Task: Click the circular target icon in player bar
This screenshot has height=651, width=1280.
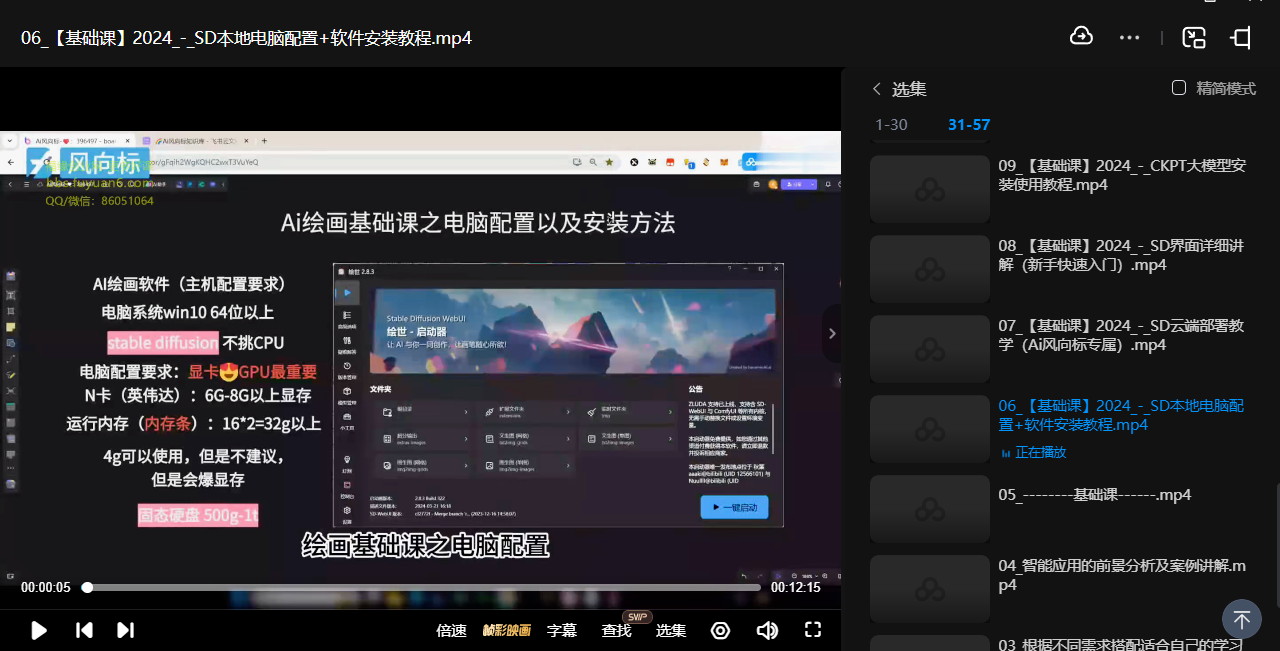Action: pyautogui.click(x=720, y=630)
